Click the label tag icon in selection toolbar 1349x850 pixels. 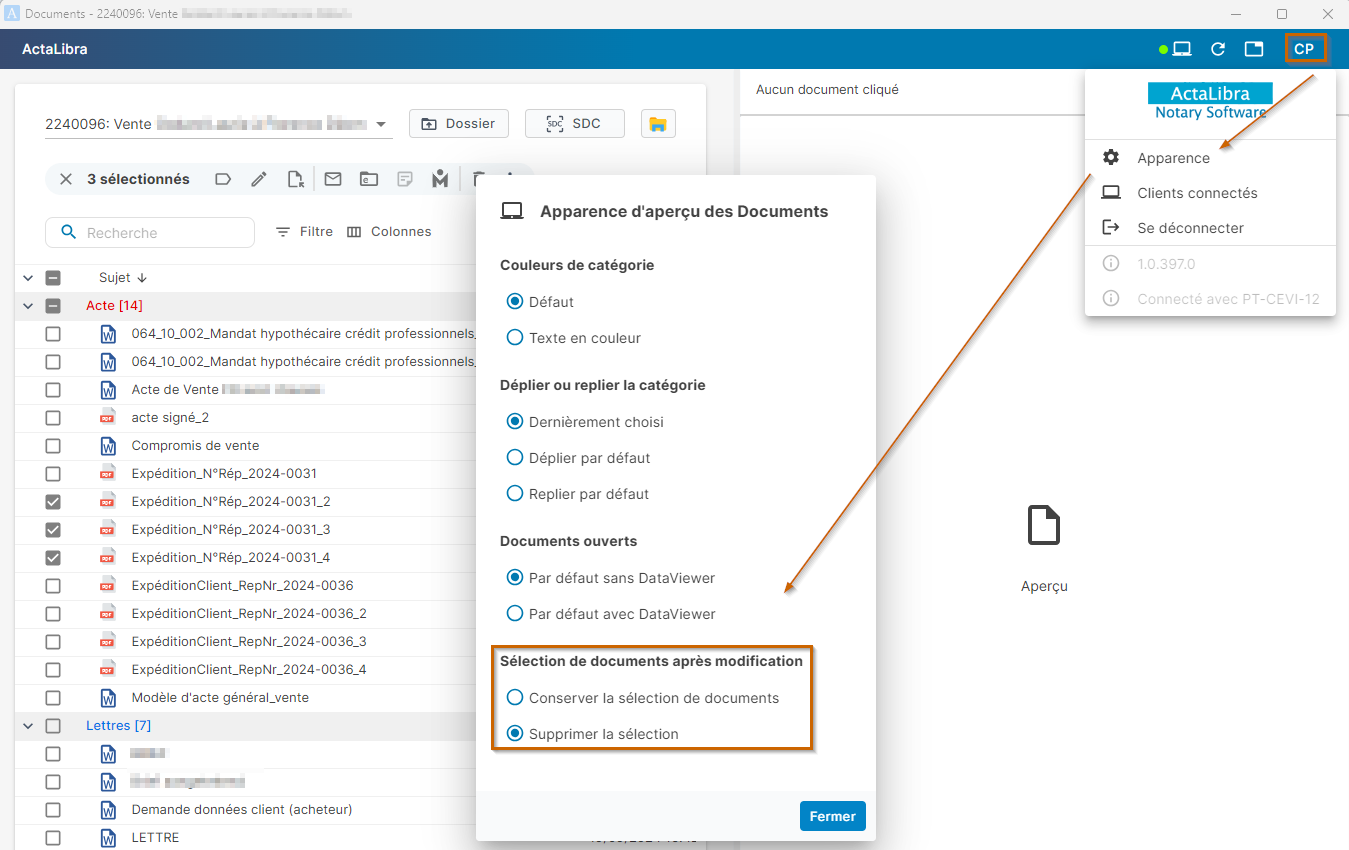pos(223,179)
